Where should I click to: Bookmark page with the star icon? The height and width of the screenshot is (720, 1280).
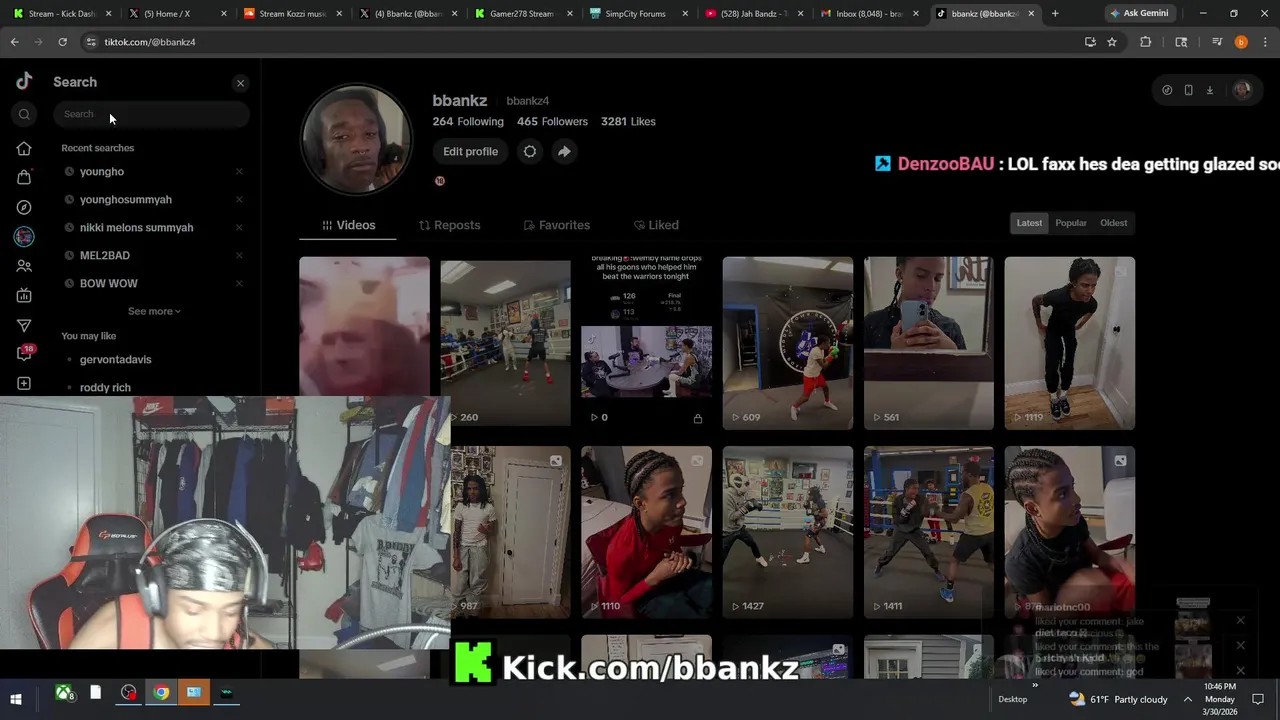click(1112, 42)
